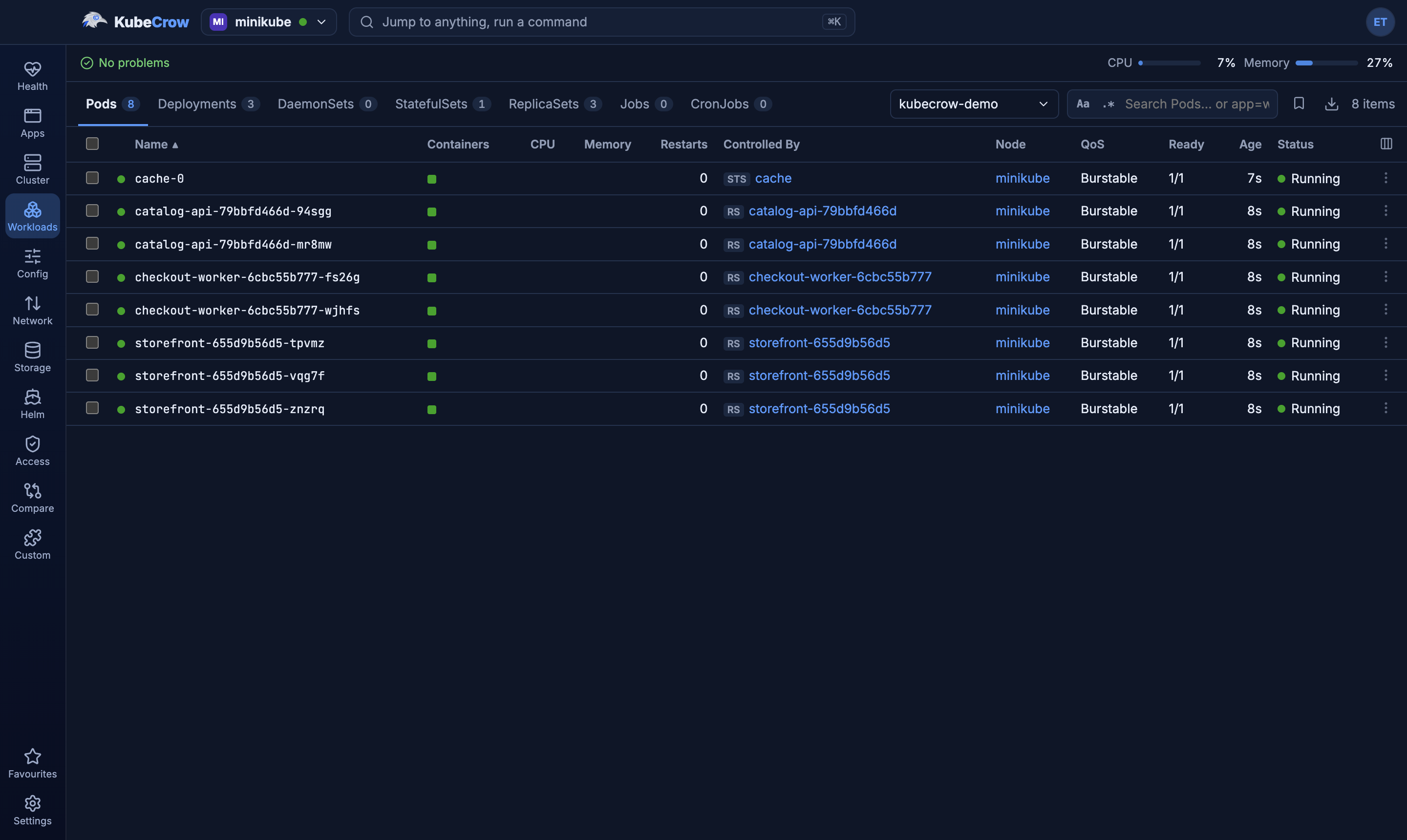Go to the Cluster sidebar section
The height and width of the screenshot is (840, 1407).
point(32,170)
